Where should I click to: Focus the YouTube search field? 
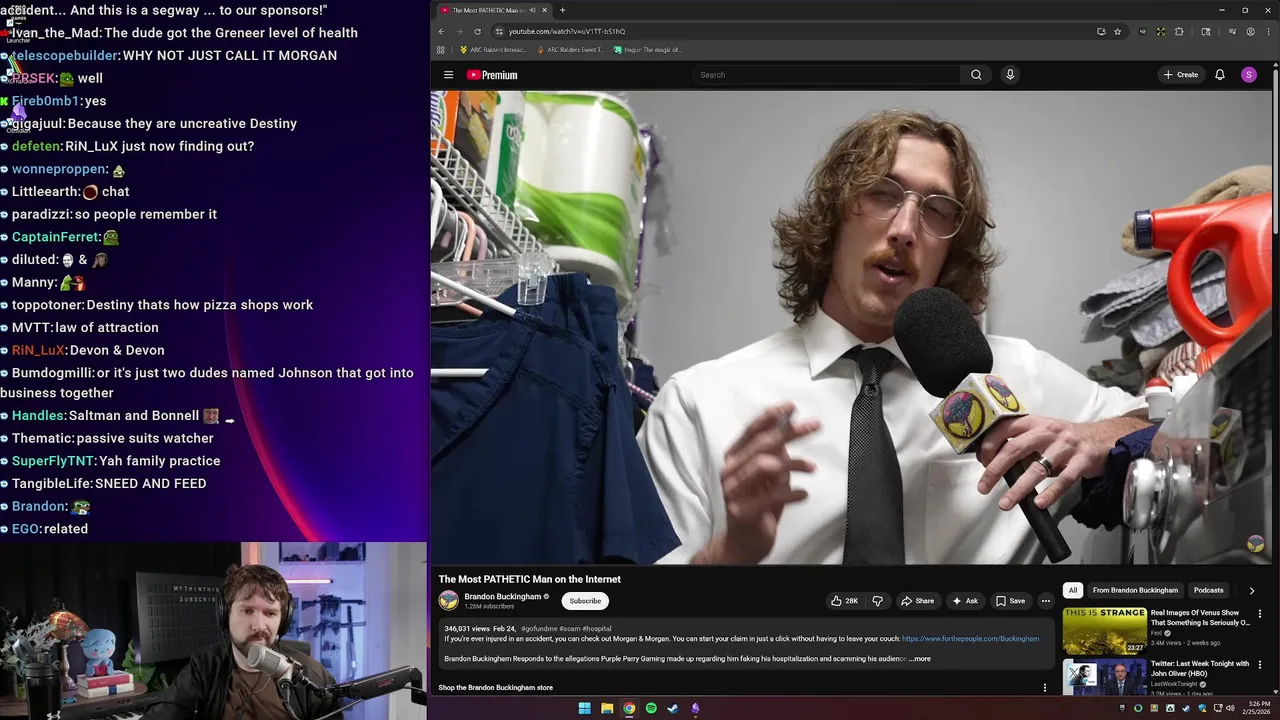828,75
